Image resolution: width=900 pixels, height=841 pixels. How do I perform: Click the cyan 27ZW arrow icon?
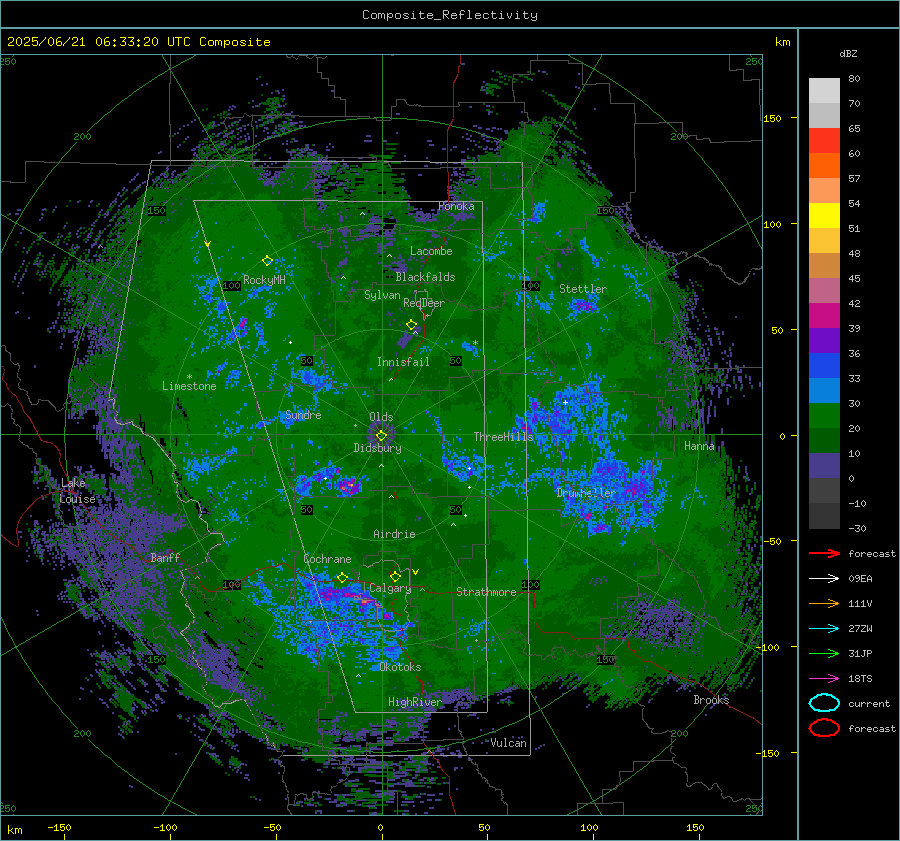pyautogui.click(x=824, y=629)
